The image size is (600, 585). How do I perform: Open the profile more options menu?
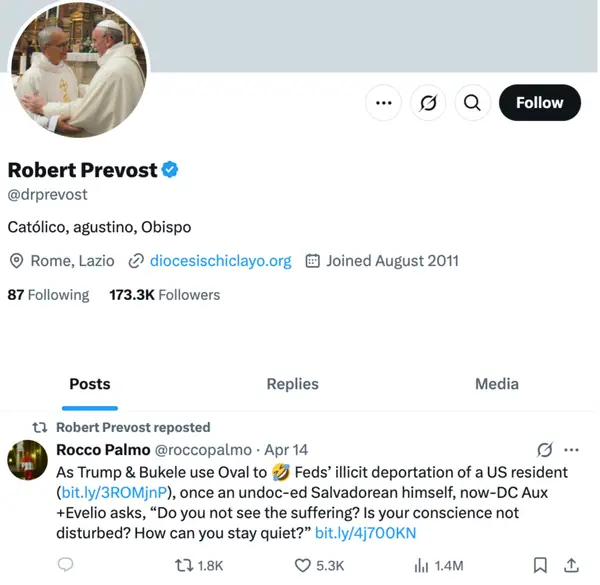coord(383,103)
